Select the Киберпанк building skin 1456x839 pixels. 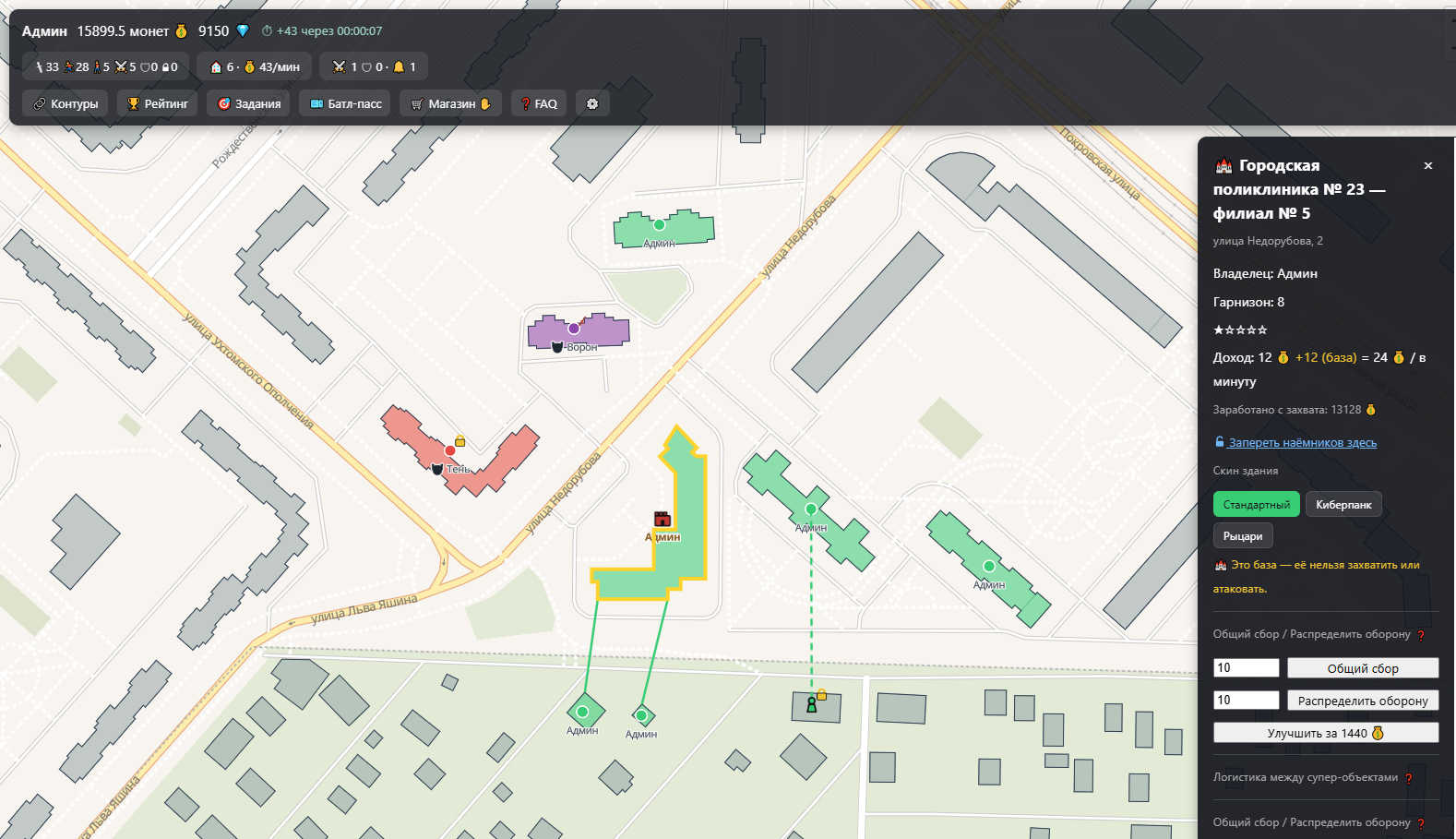coord(1343,505)
